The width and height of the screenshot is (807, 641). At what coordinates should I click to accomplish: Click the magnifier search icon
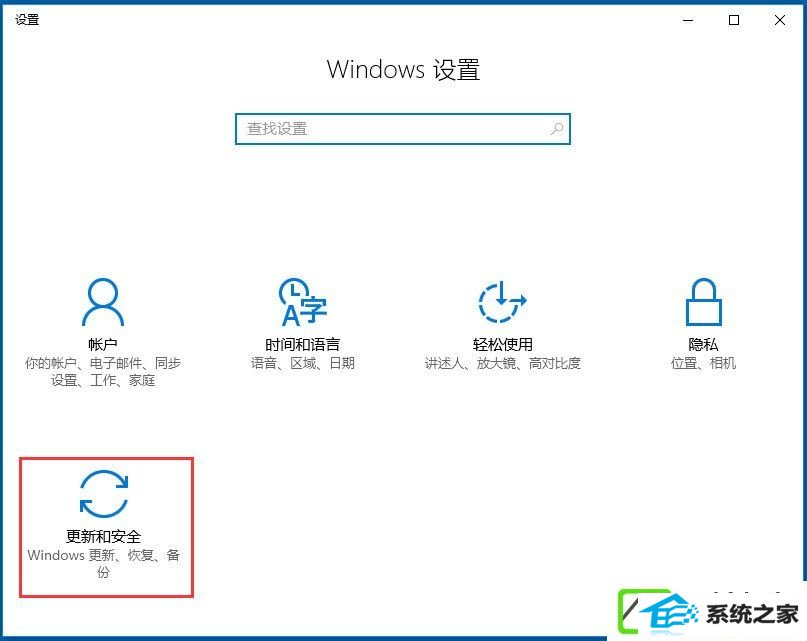(557, 129)
